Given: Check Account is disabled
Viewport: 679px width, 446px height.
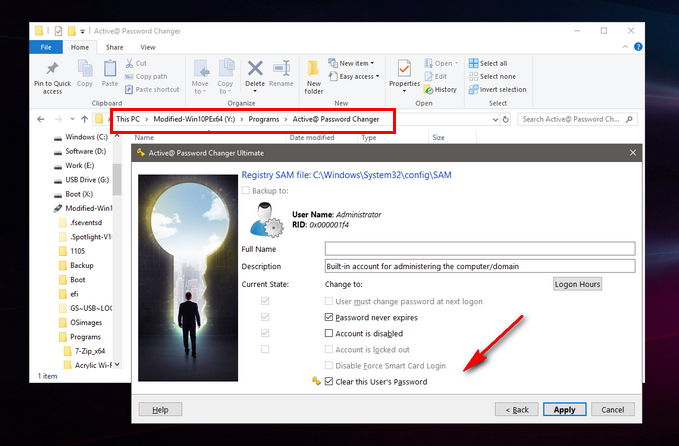Looking at the screenshot, I should (x=329, y=333).
